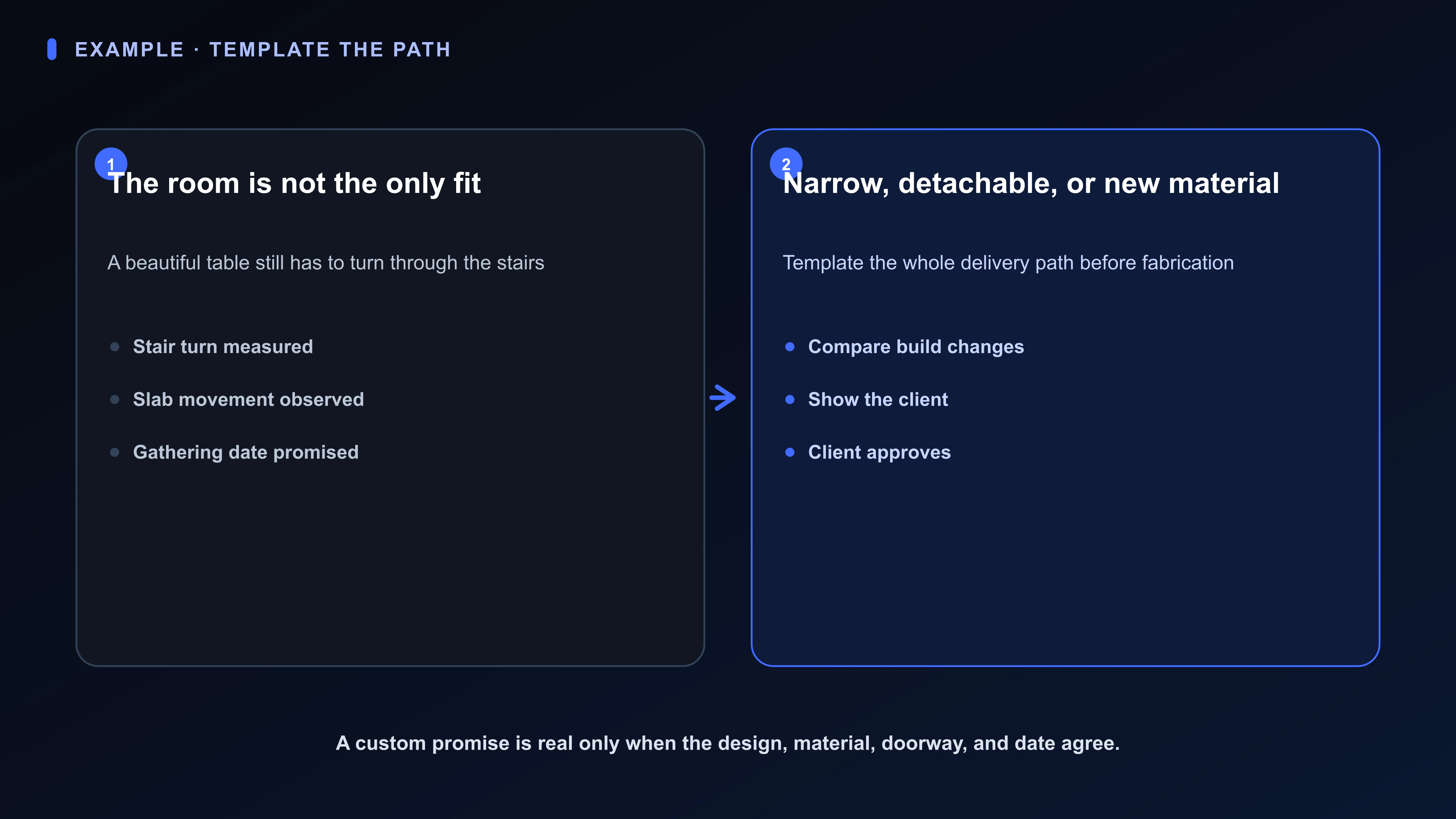Click the arrow between the two cards
Screen dimensions: 1456x819
723,398
